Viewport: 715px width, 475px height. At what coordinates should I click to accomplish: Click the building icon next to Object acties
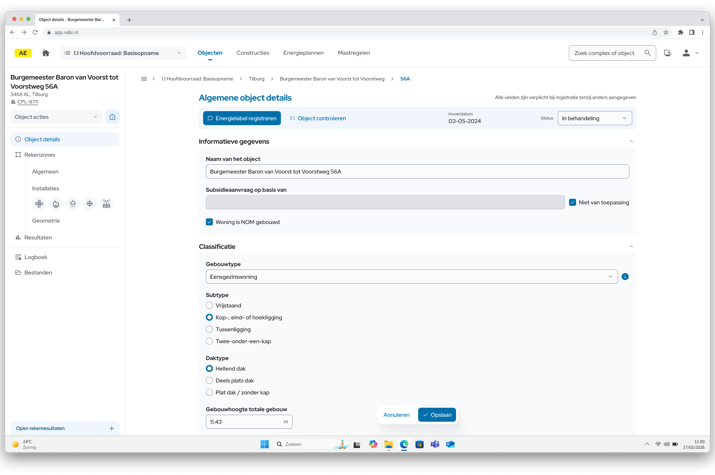(112, 117)
